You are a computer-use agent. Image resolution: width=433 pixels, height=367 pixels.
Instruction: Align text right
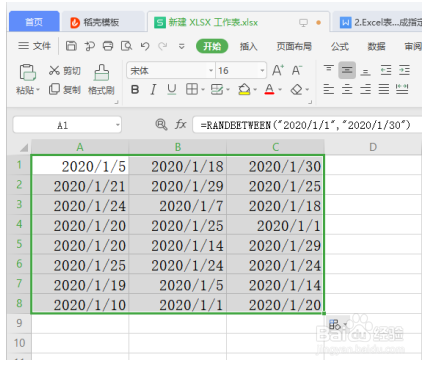[365, 89]
